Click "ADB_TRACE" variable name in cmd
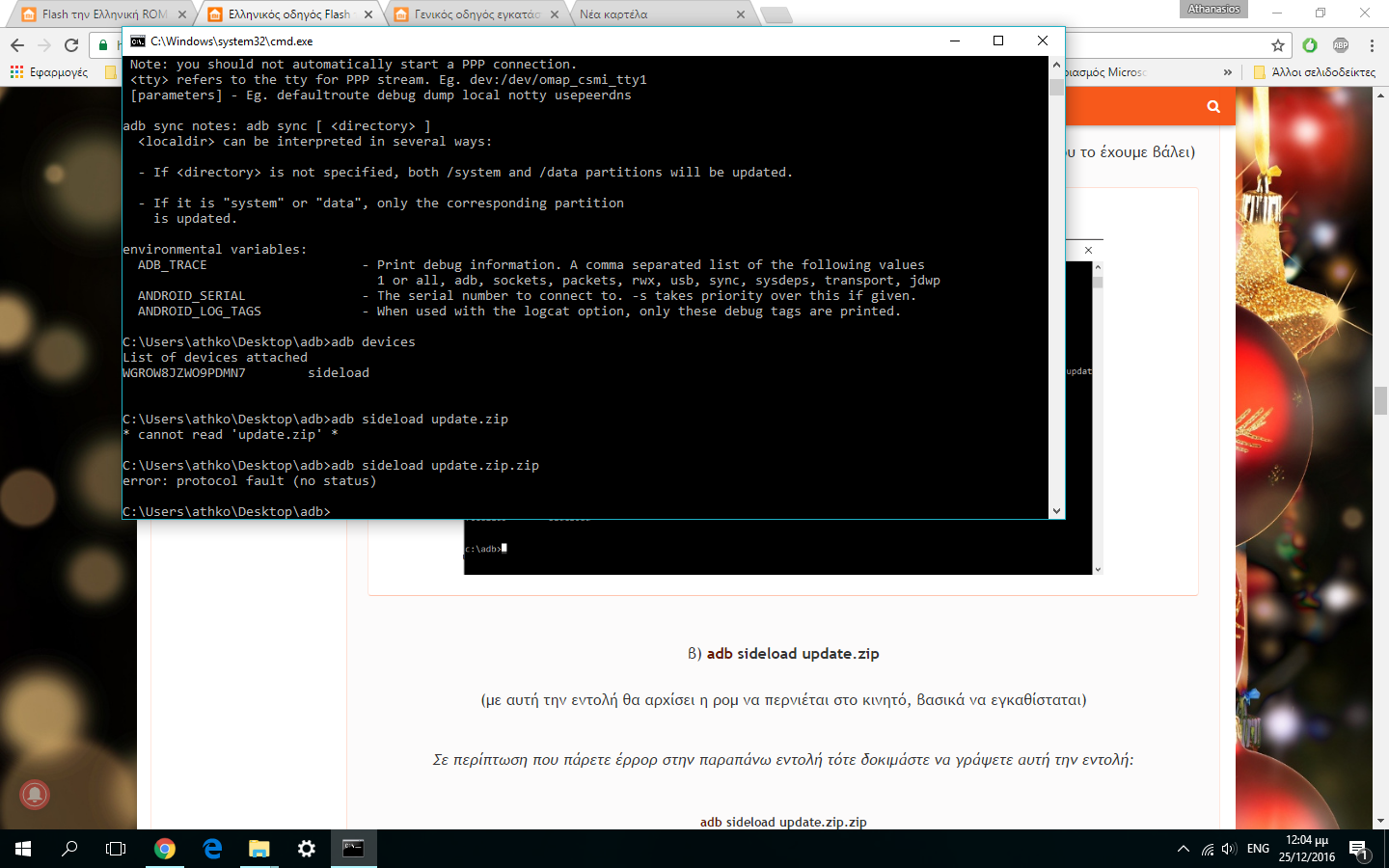The width and height of the screenshot is (1389, 868). coord(173,265)
